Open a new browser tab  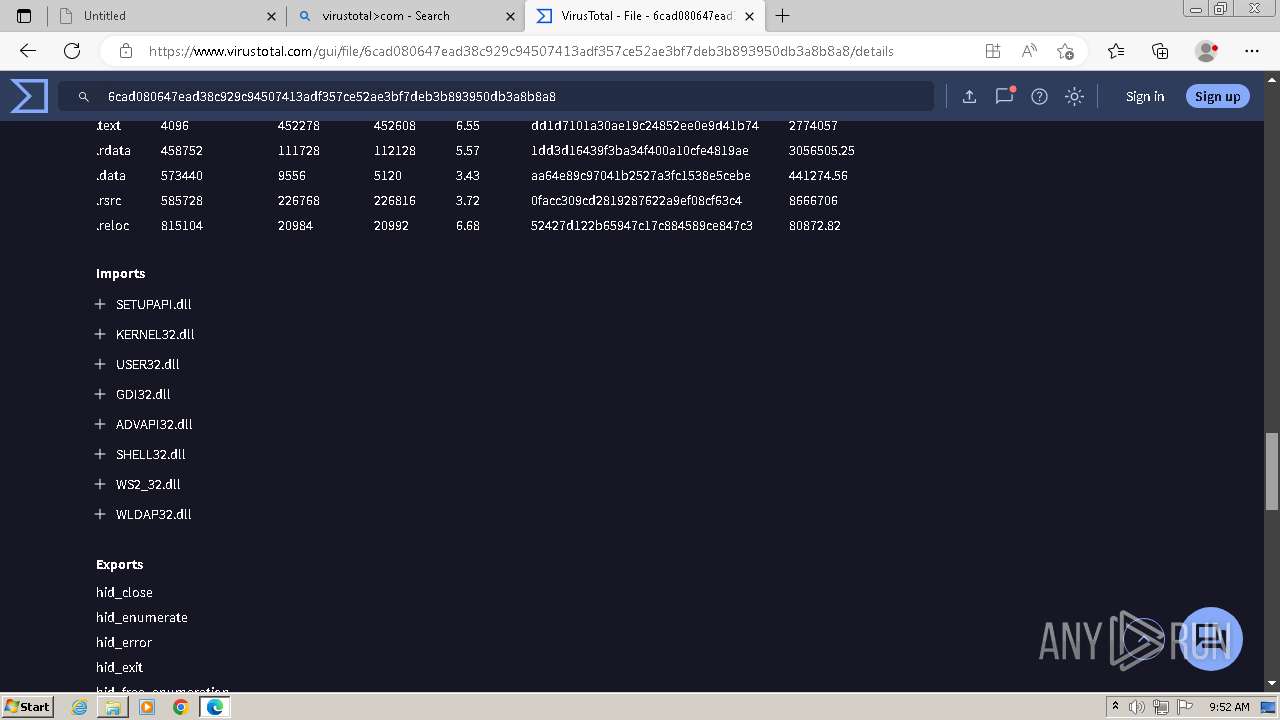[x=783, y=15]
